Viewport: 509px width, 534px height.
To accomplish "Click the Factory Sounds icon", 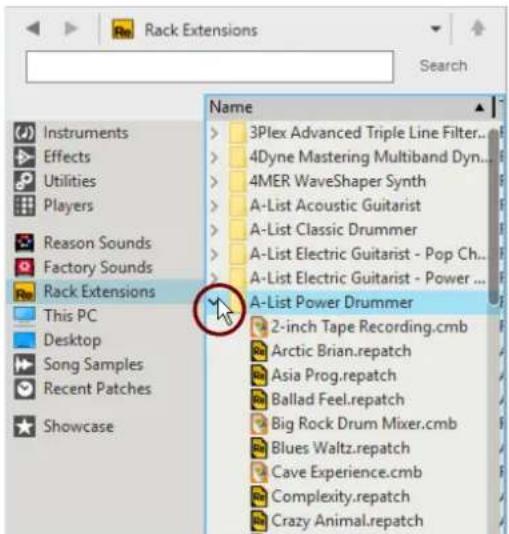I will (24, 267).
